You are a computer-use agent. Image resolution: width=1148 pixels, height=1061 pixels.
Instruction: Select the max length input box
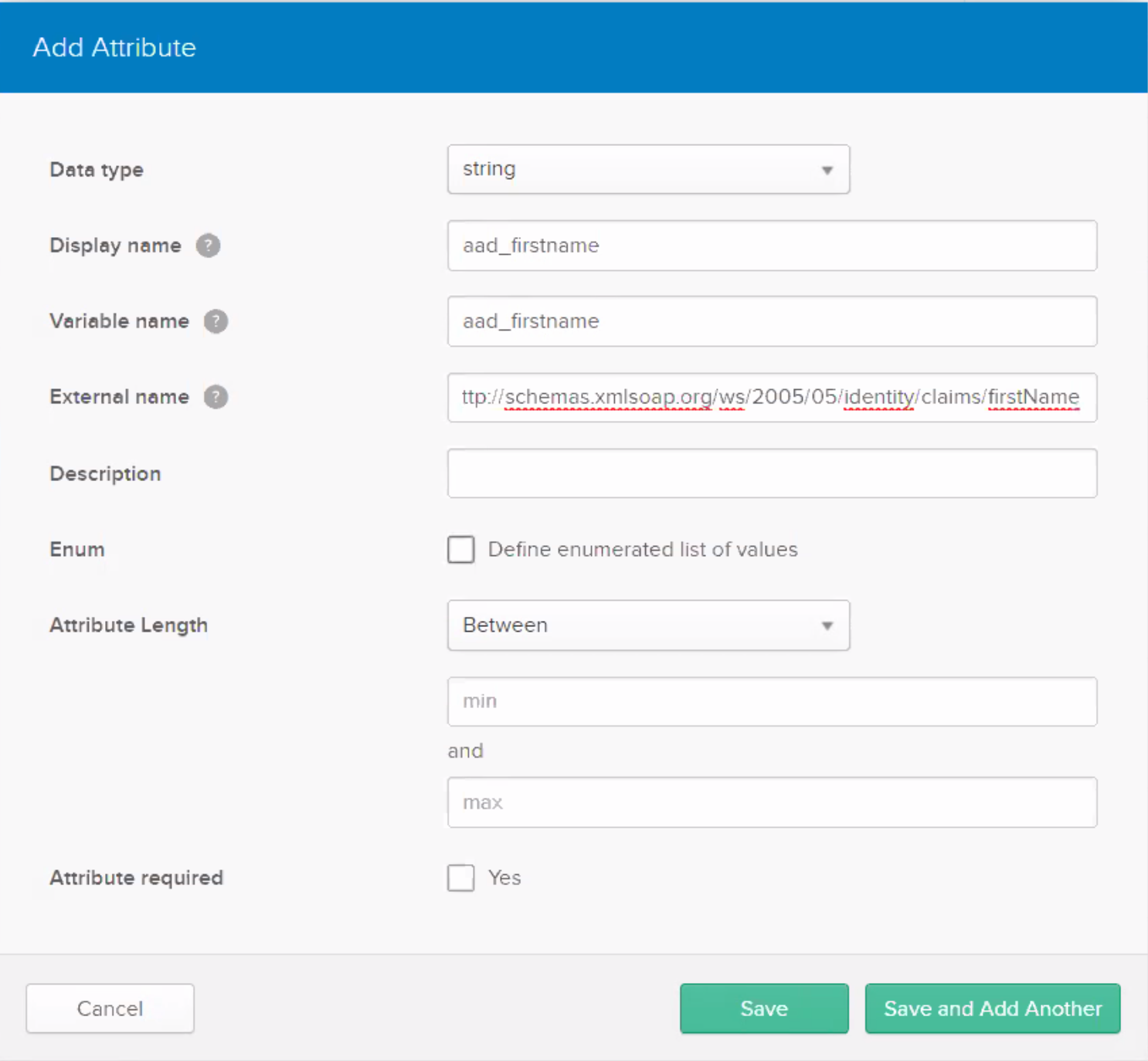coord(772,802)
